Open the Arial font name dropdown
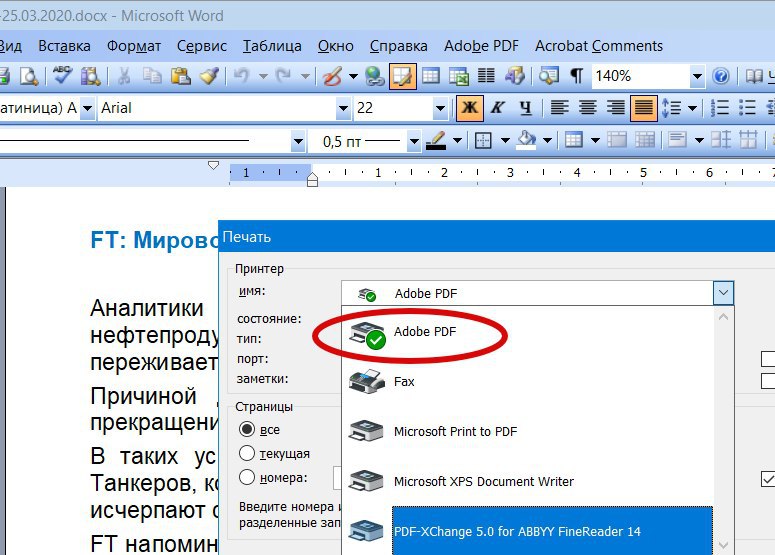The height and width of the screenshot is (555, 775). click(x=343, y=108)
